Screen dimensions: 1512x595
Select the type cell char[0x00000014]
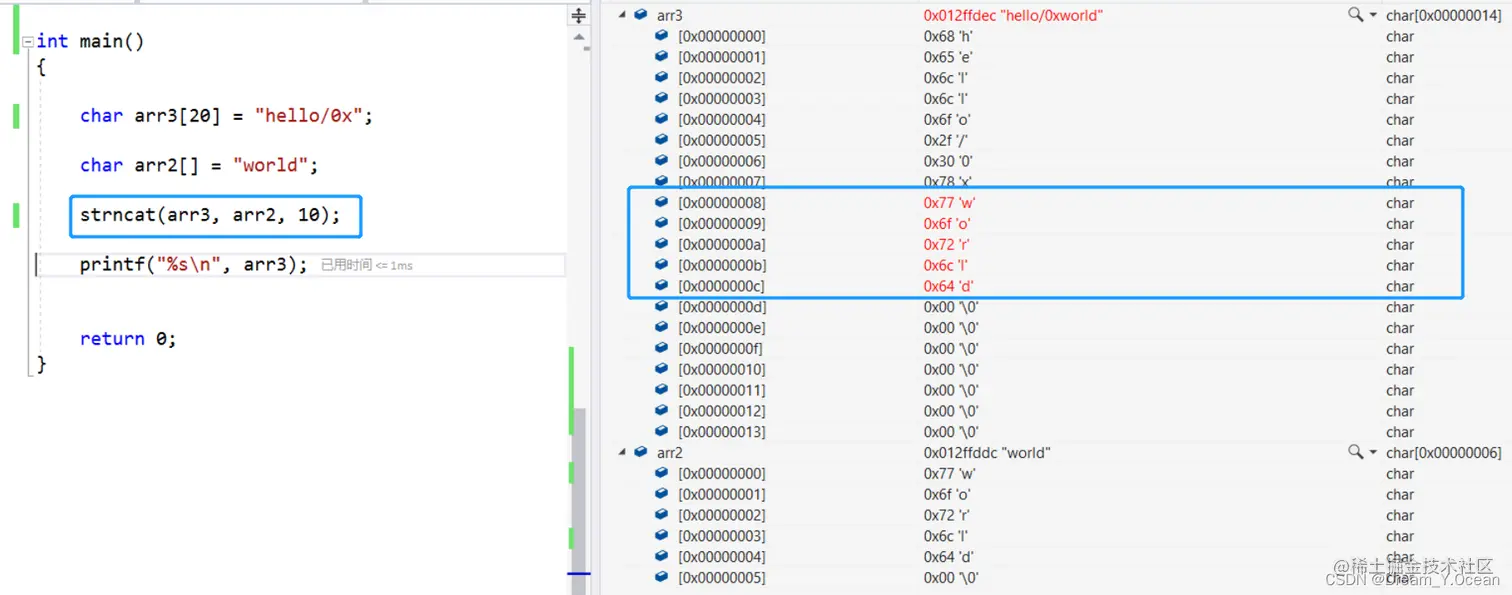click(x=1444, y=15)
